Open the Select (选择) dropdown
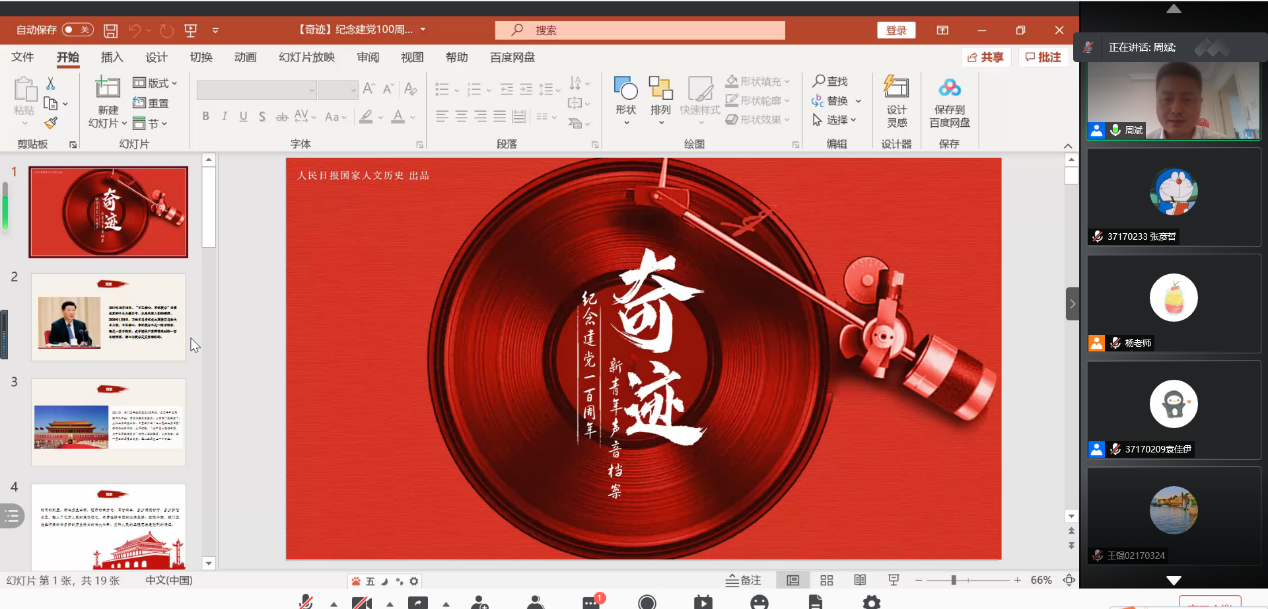This screenshot has height=609, width=1268. click(x=836, y=120)
